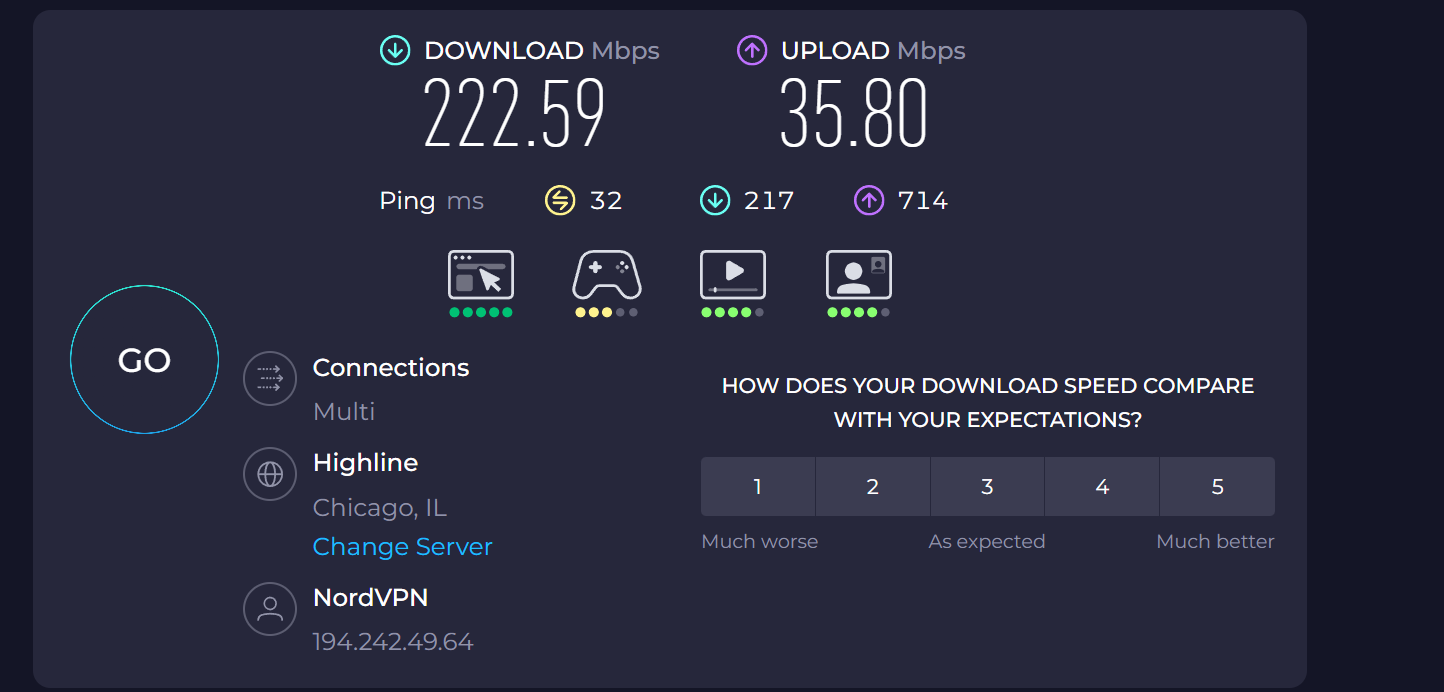
Task: Click the user icon next to NordVPN
Action: [270, 609]
